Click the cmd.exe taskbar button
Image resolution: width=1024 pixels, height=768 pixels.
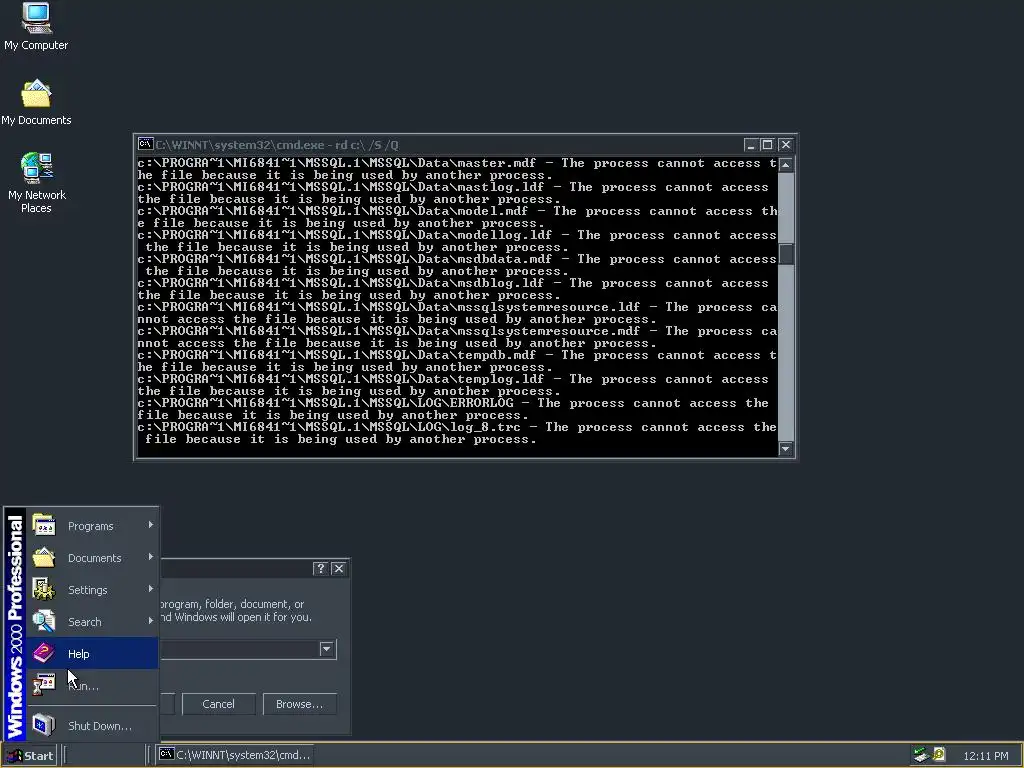pos(235,755)
